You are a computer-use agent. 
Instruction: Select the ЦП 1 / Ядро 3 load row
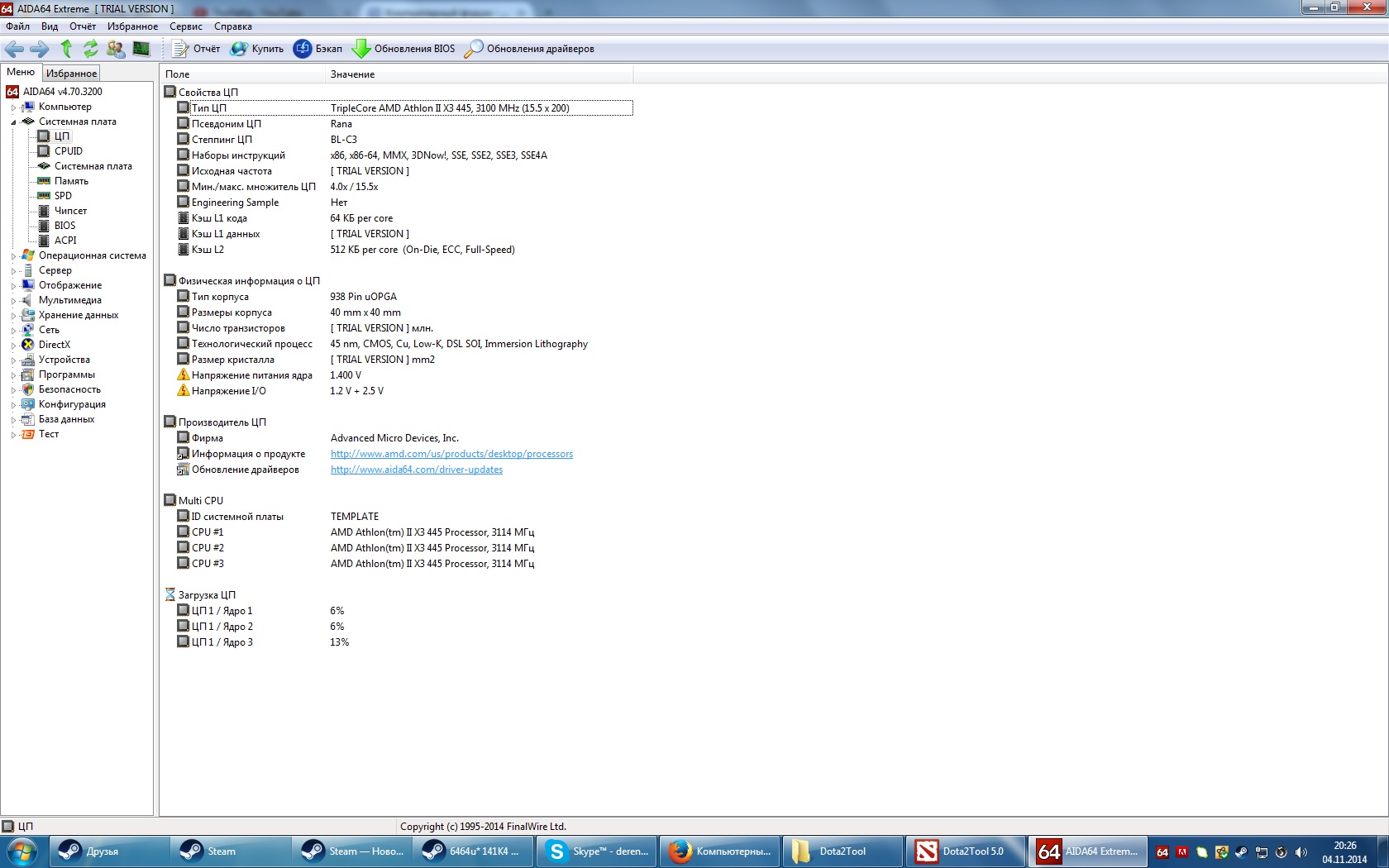pyautogui.click(x=404, y=642)
